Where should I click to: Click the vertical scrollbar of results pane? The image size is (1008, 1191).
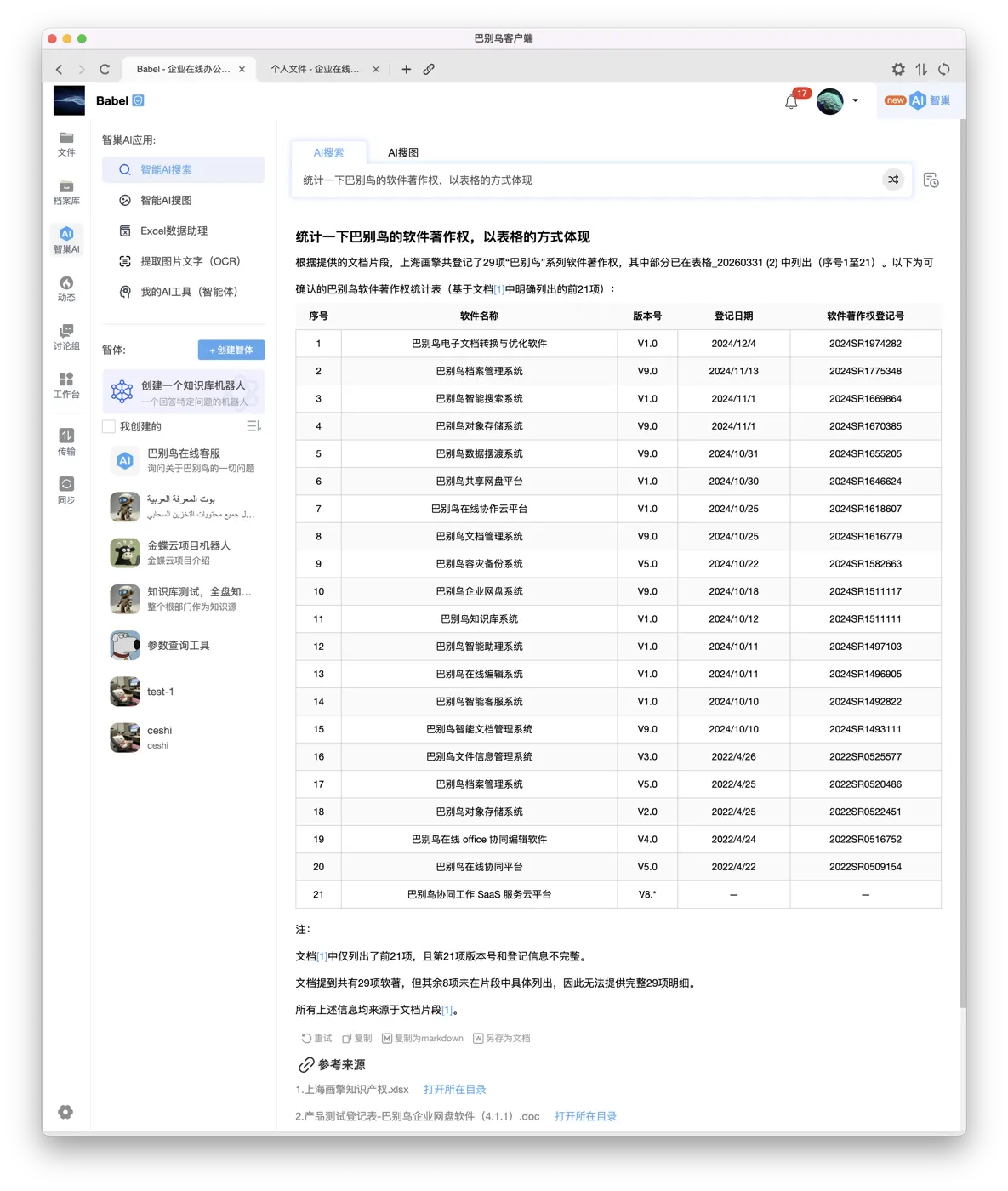(x=963, y=561)
